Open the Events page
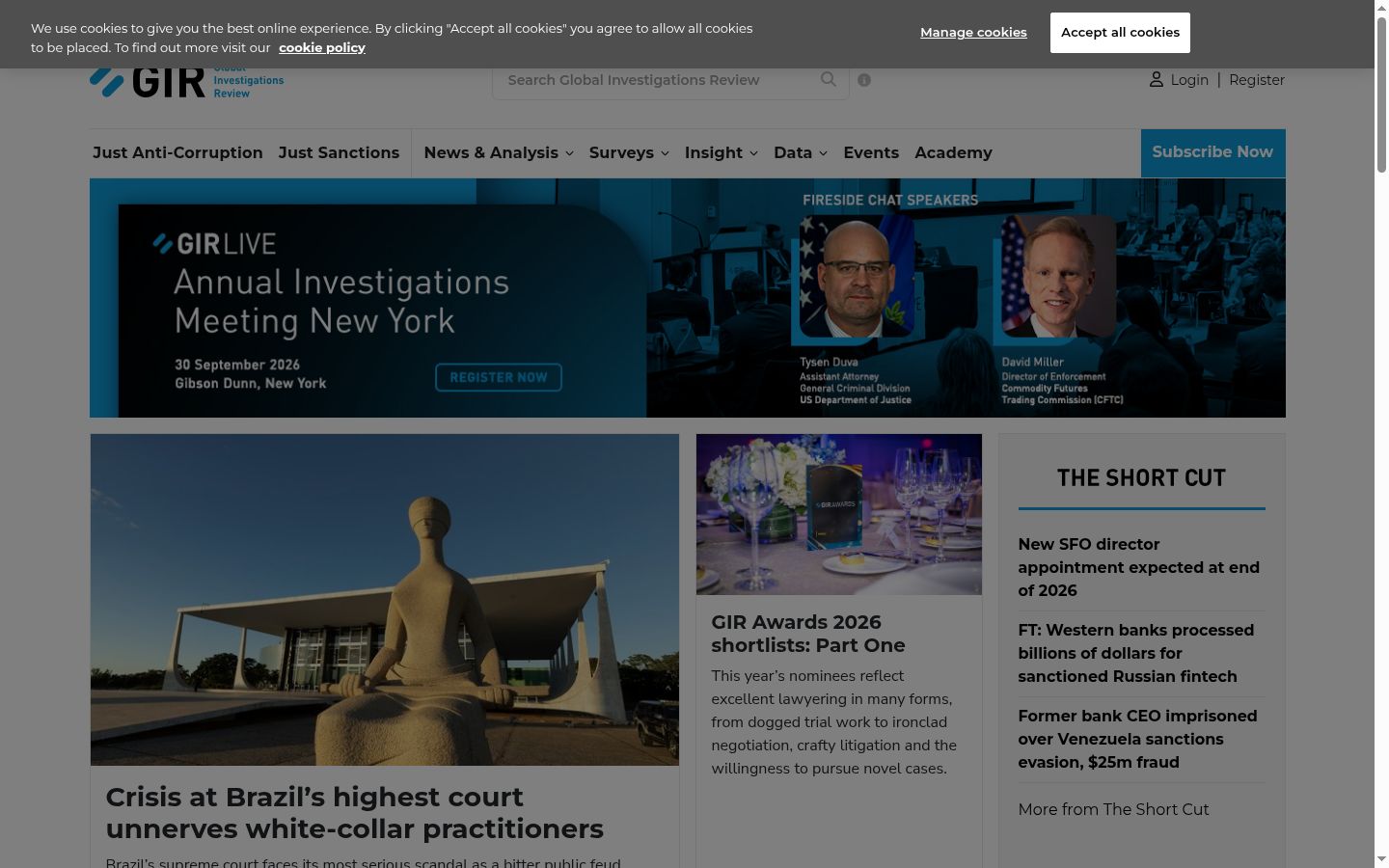Screen dimensions: 1389x868 point(871,152)
